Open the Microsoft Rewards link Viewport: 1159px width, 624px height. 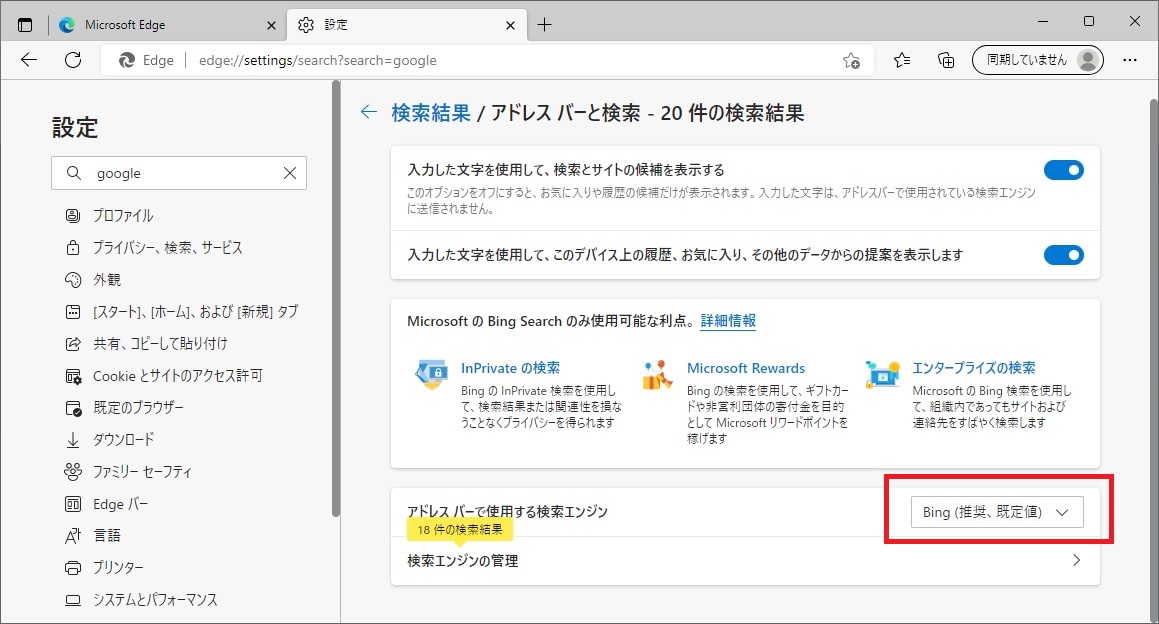click(x=746, y=368)
